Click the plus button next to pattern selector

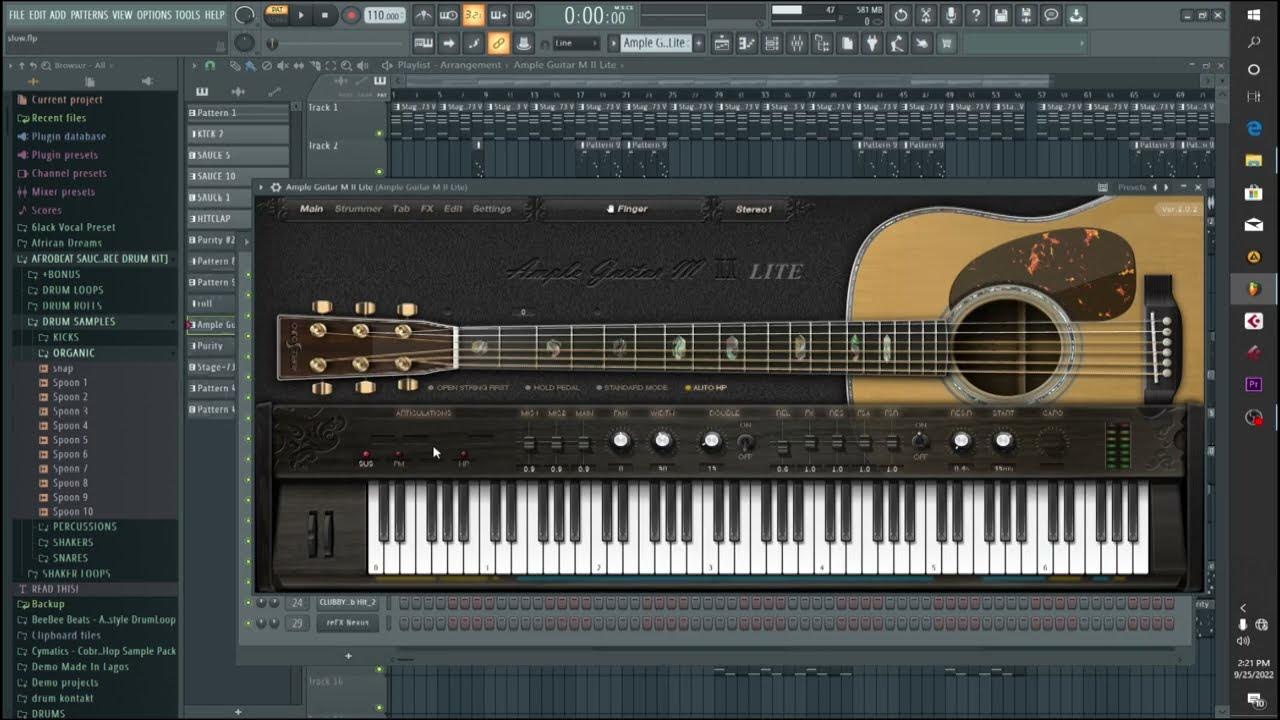pyautogui.click(x=699, y=43)
